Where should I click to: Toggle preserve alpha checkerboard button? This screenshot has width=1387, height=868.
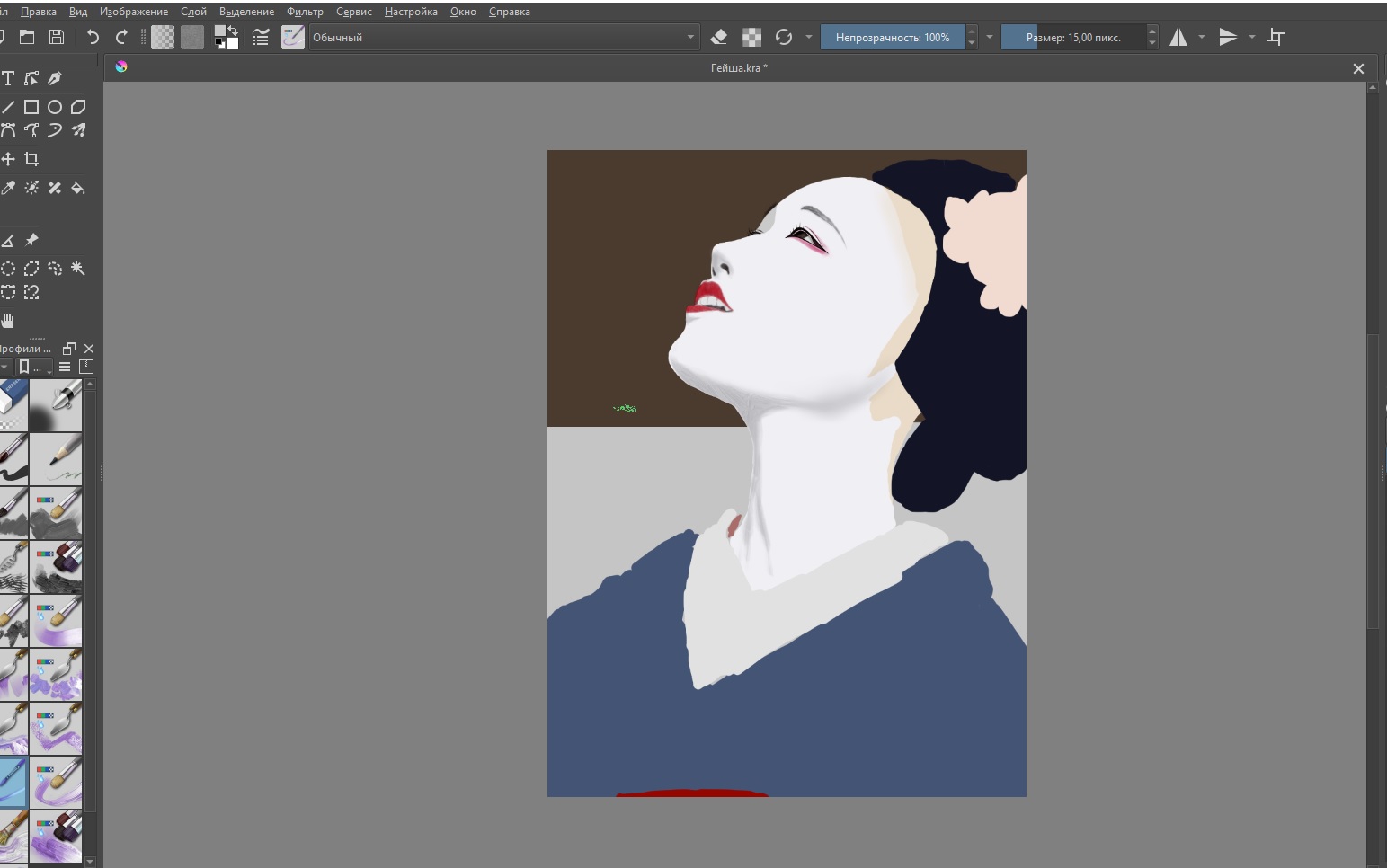[x=751, y=37]
